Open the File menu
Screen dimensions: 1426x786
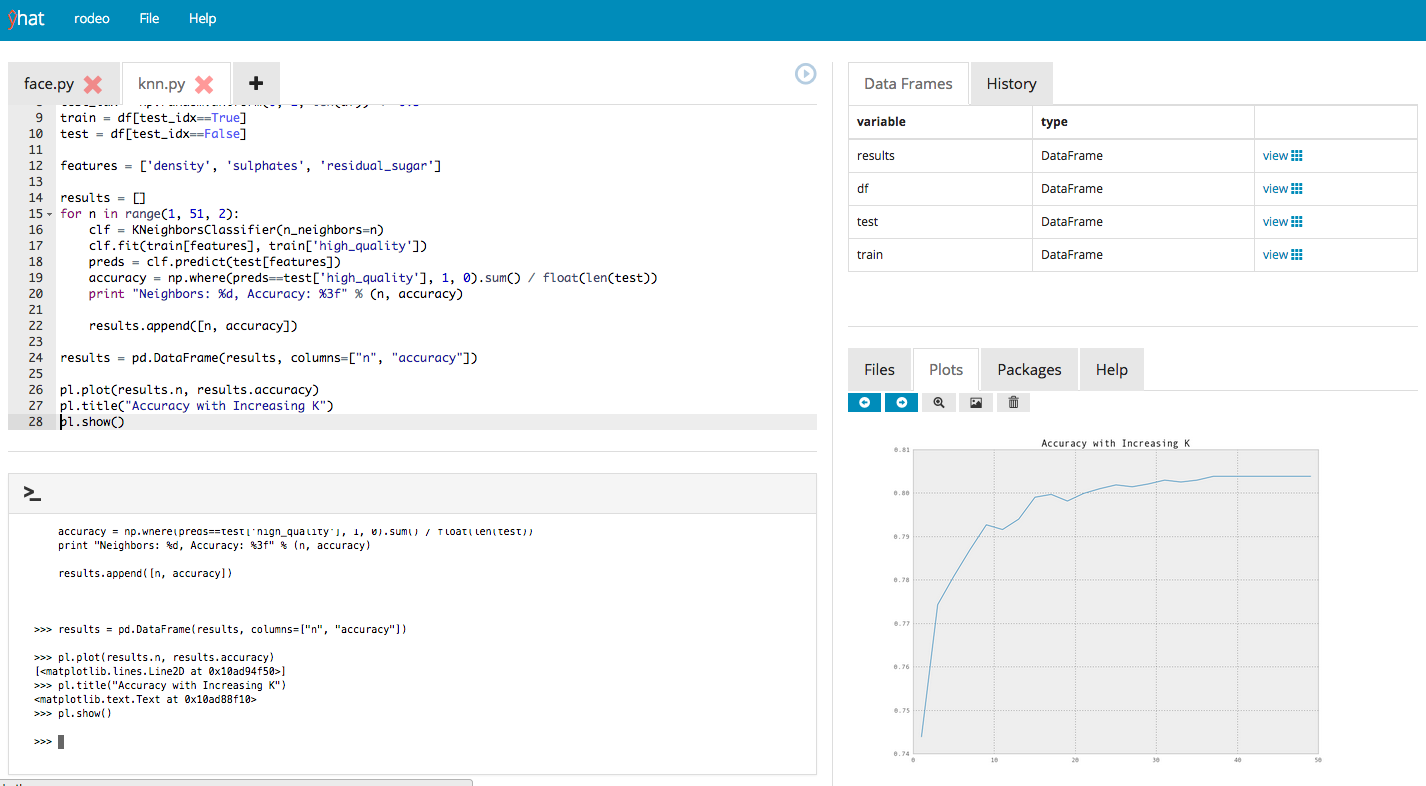pyautogui.click(x=149, y=18)
